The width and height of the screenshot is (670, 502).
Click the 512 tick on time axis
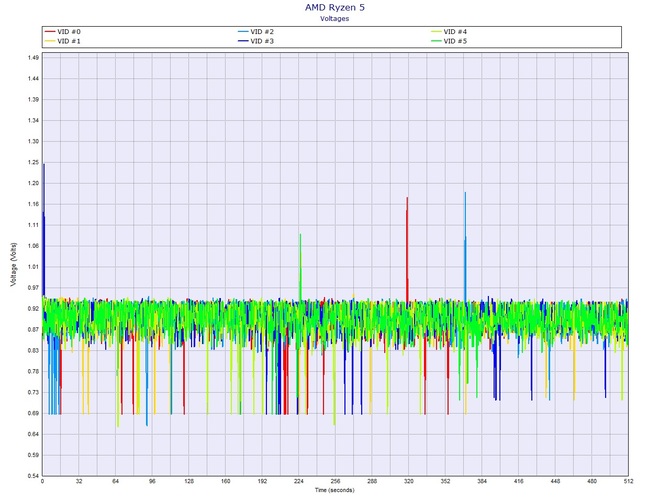tap(628, 481)
